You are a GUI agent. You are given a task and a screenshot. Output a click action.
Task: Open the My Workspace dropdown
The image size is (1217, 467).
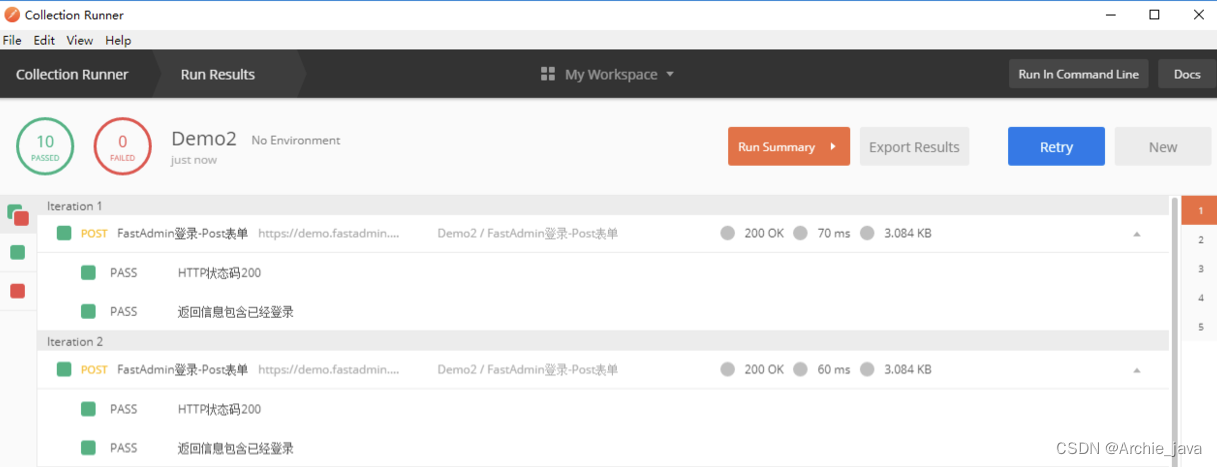(619, 74)
